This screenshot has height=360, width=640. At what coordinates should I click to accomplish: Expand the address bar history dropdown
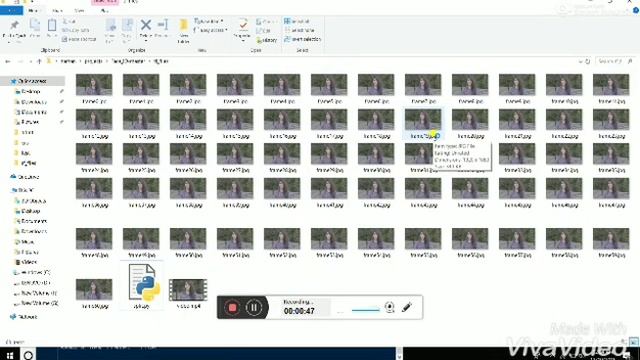(x=580, y=61)
